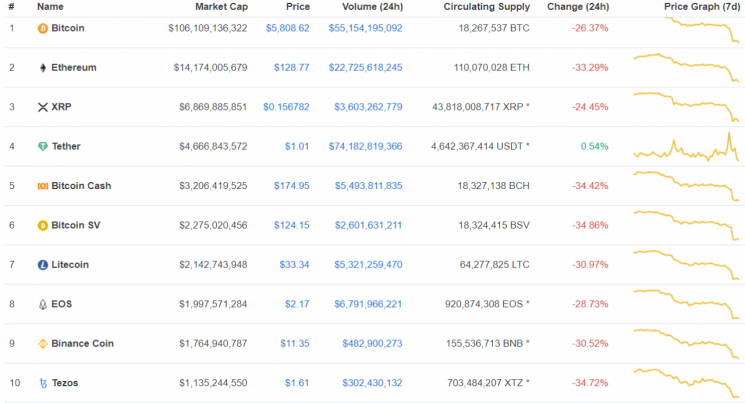Viewport: 745px width, 403px height.
Task: Open the Tether name link
Action: [x=66, y=146]
